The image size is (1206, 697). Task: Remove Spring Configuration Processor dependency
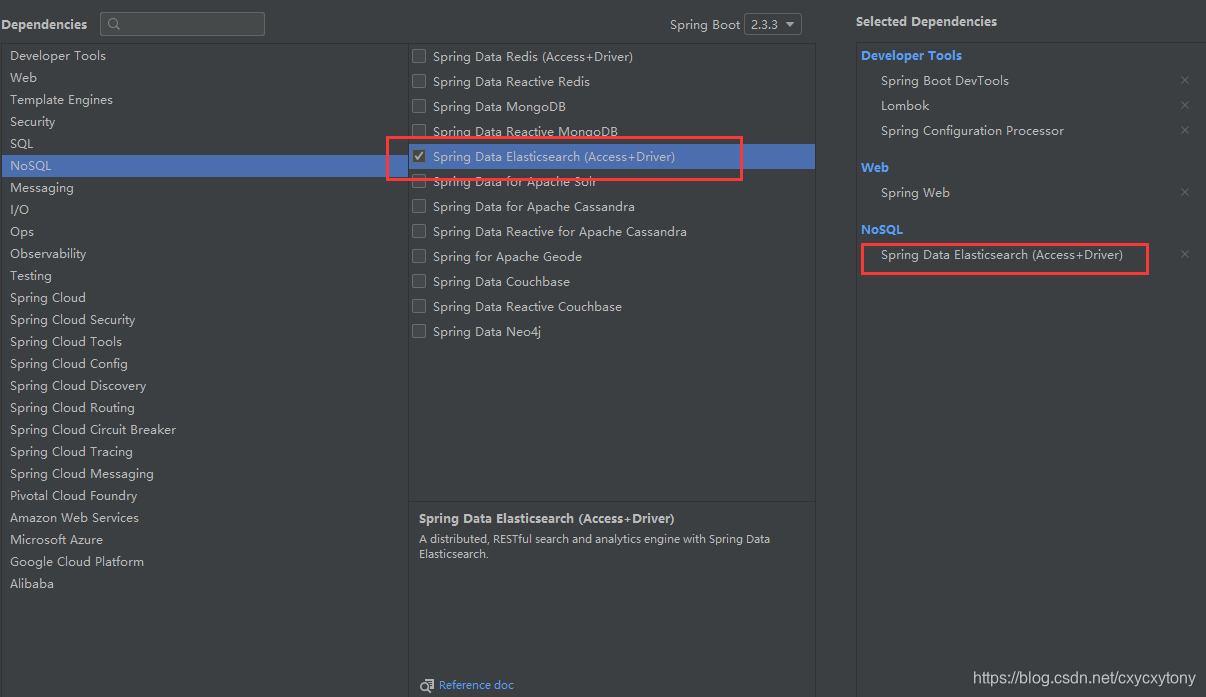pos(1185,131)
